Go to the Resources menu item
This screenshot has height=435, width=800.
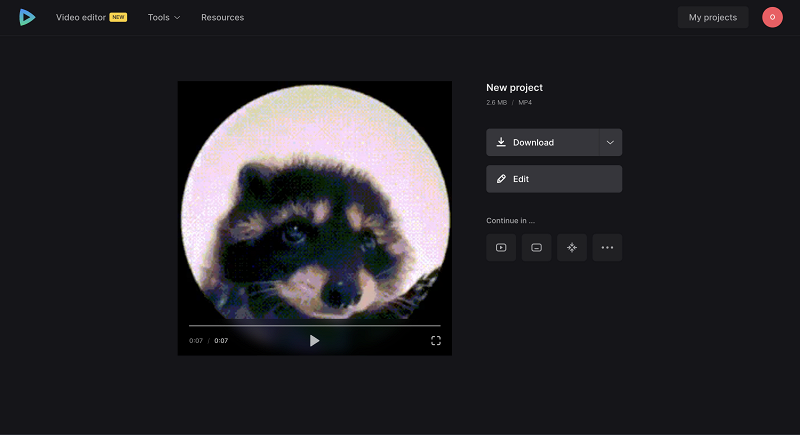(x=222, y=17)
